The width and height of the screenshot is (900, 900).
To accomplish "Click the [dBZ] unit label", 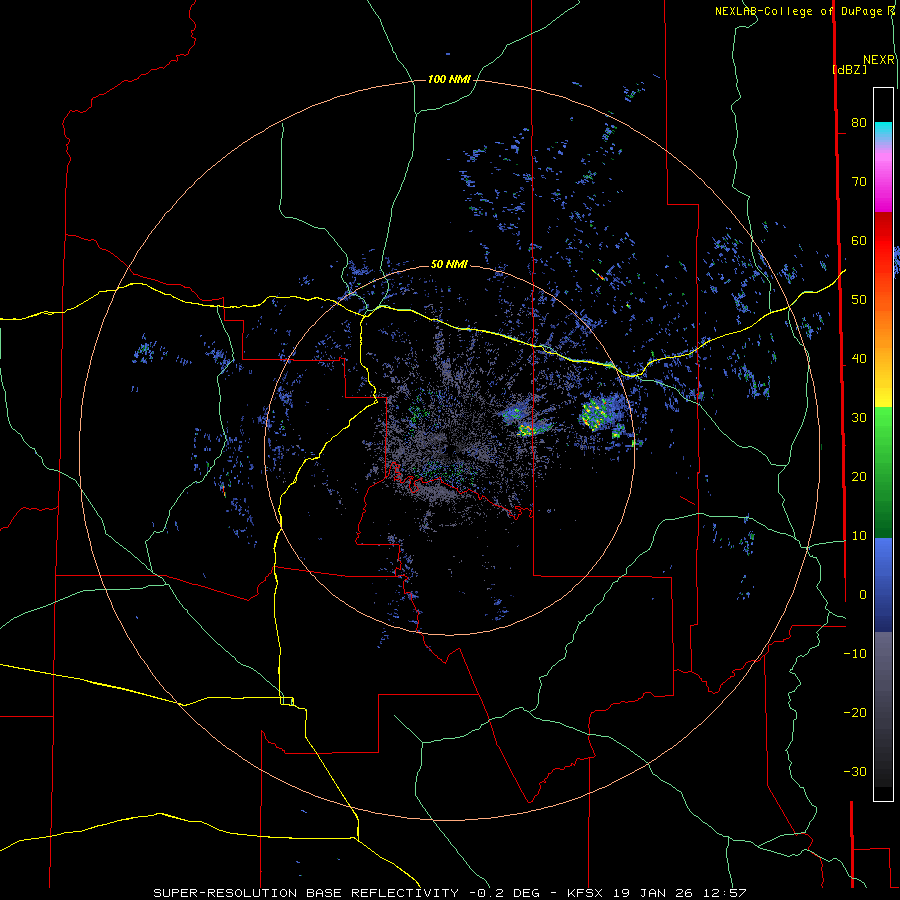I will pyautogui.click(x=849, y=69).
